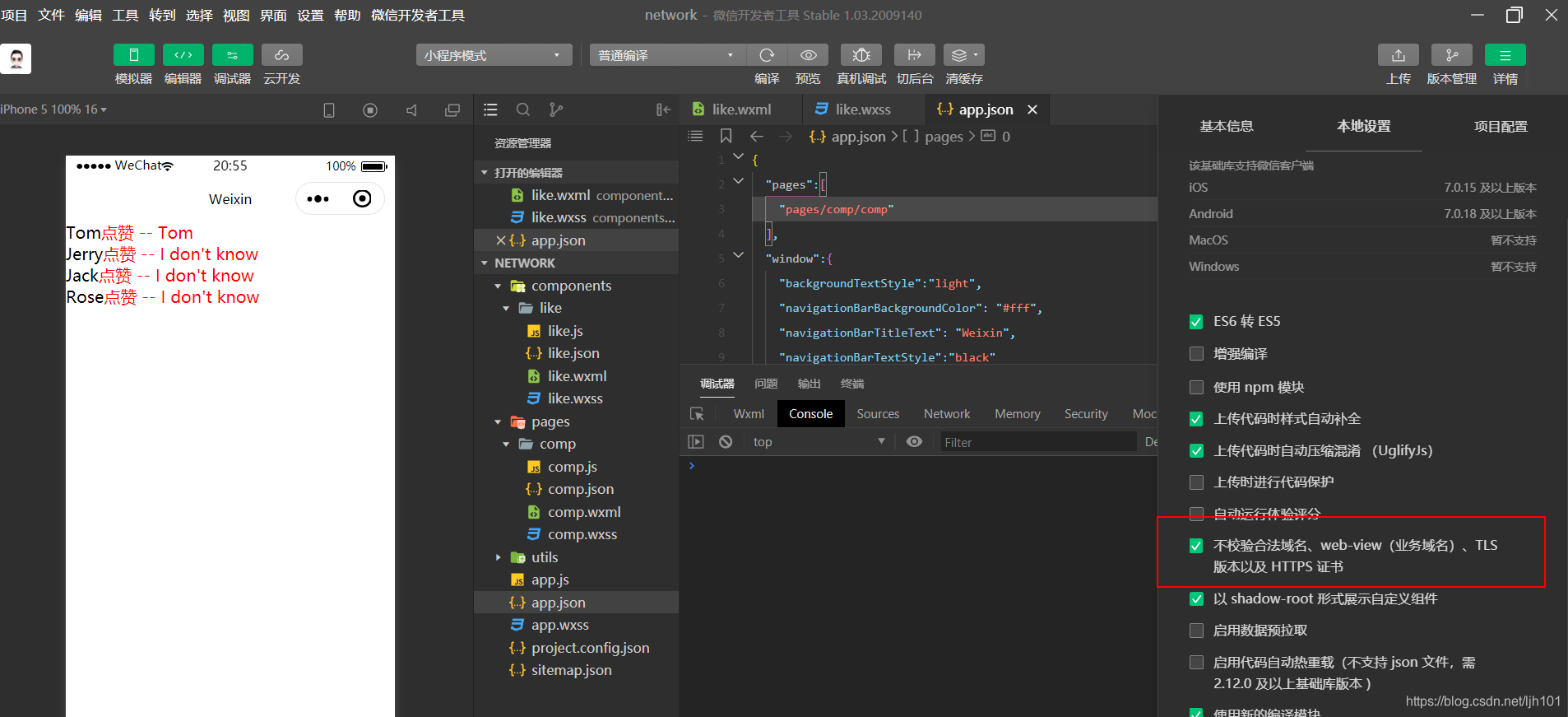The image size is (1568, 717).
Task: Toggle the simulator (模拟器) panel button
Action: tap(133, 55)
